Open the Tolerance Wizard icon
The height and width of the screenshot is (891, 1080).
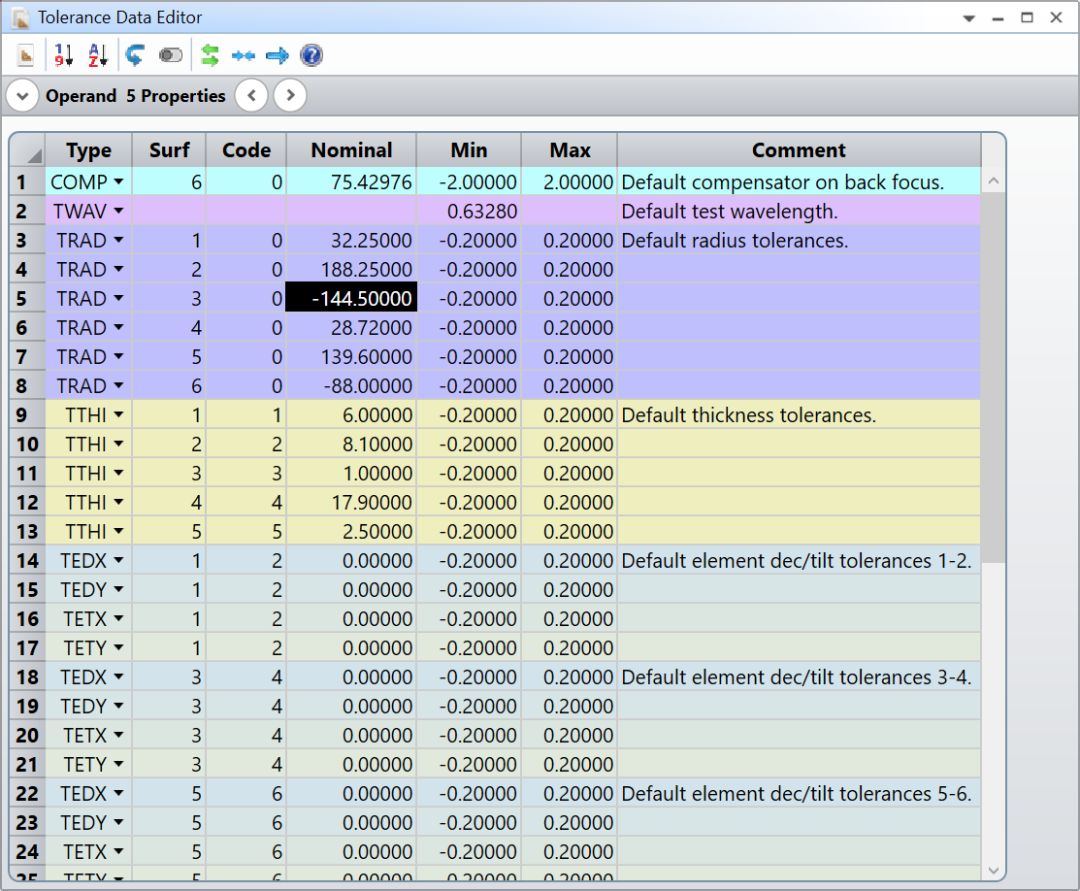[26, 56]
